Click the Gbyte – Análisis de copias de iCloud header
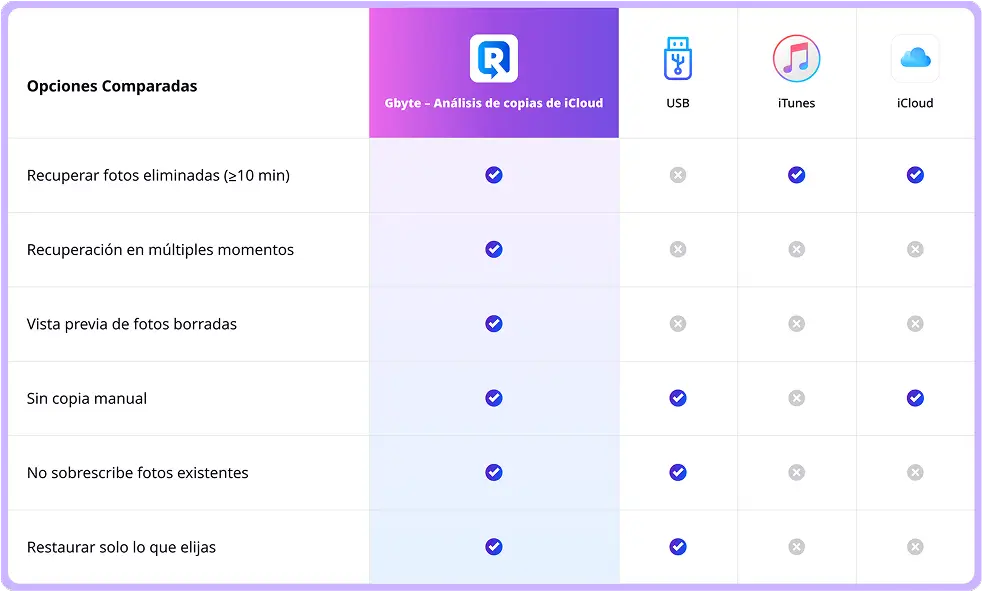This screenshot has width=982, height=591. 494,103
